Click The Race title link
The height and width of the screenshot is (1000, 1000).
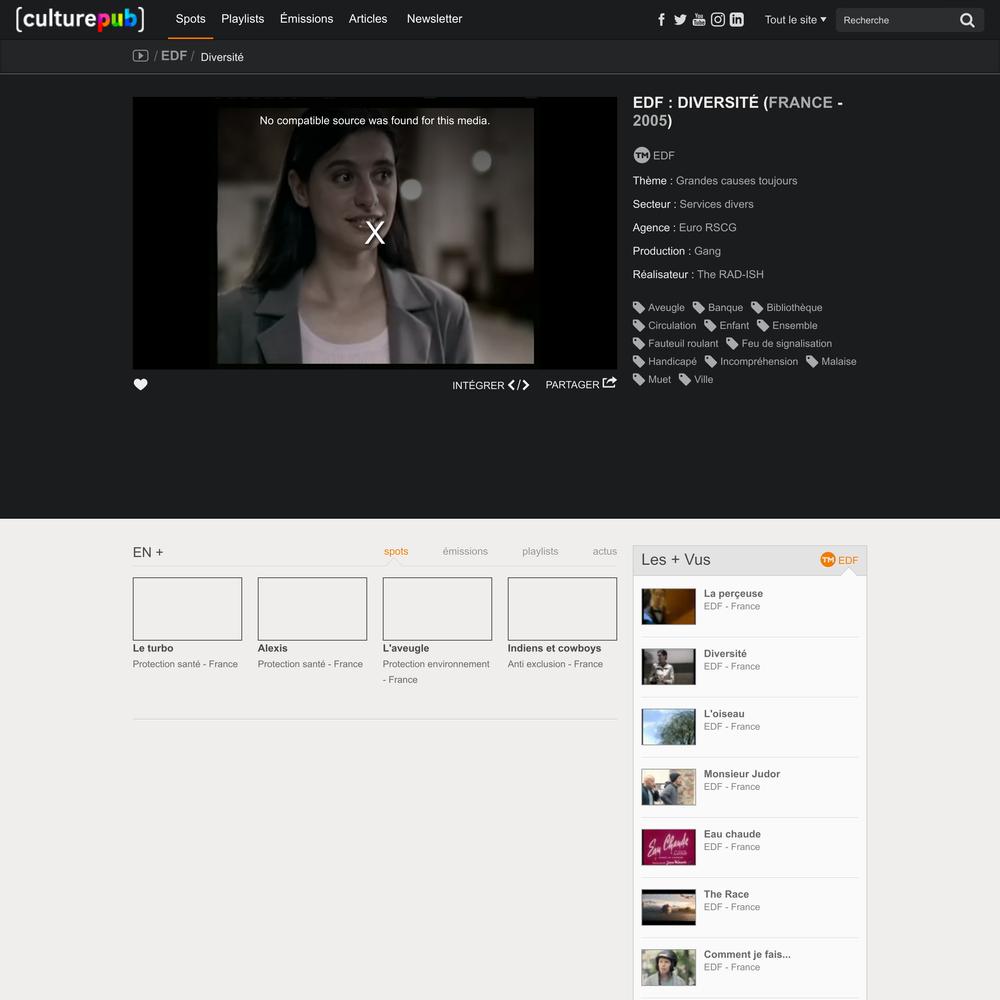pyautogui.click(x=726, y=894)
